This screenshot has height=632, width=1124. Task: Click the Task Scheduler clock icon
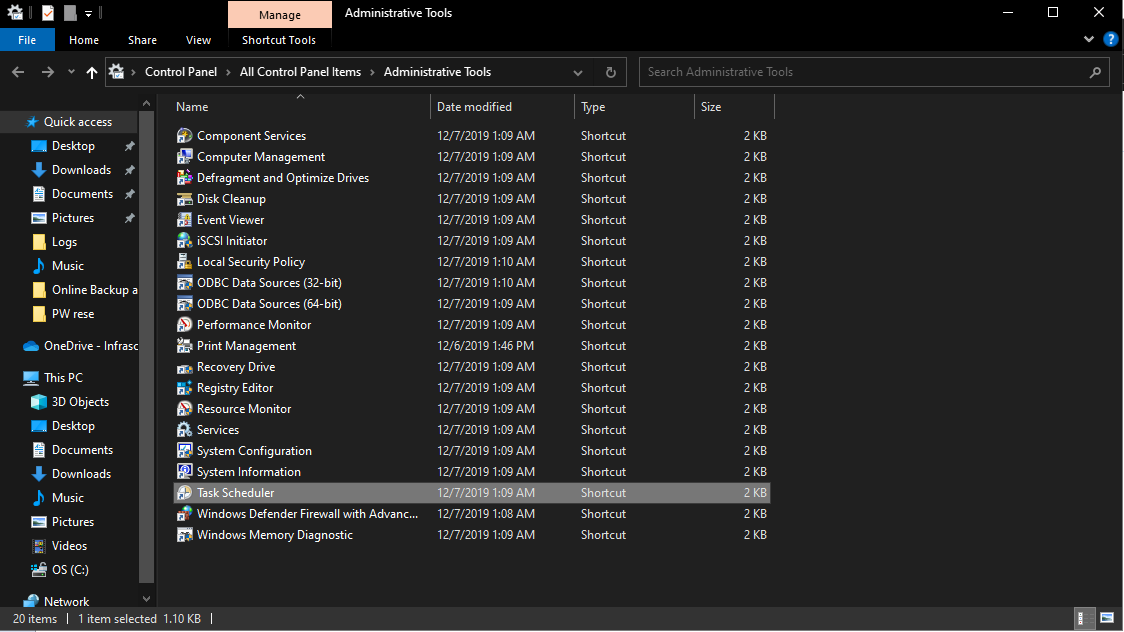pos(184,493)
